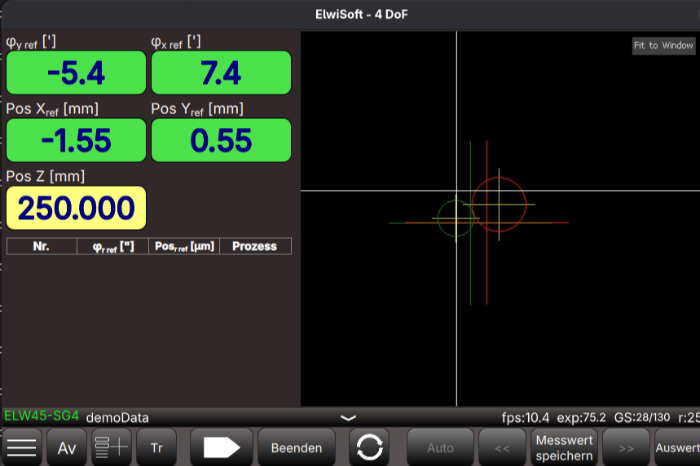Click Fit to Window button

point(663,46)
